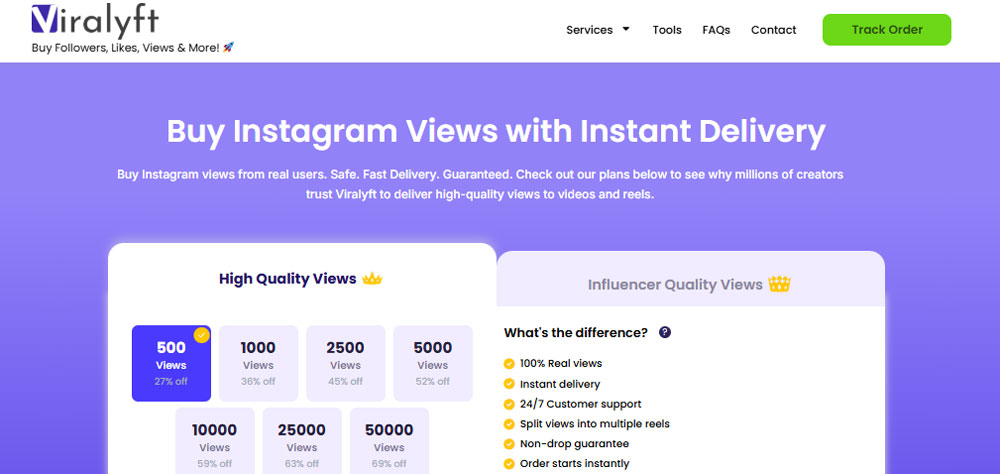This screenshot has width=1000, height=474.
Task: Open the Services dropdown menu
Action: (598, 29)
